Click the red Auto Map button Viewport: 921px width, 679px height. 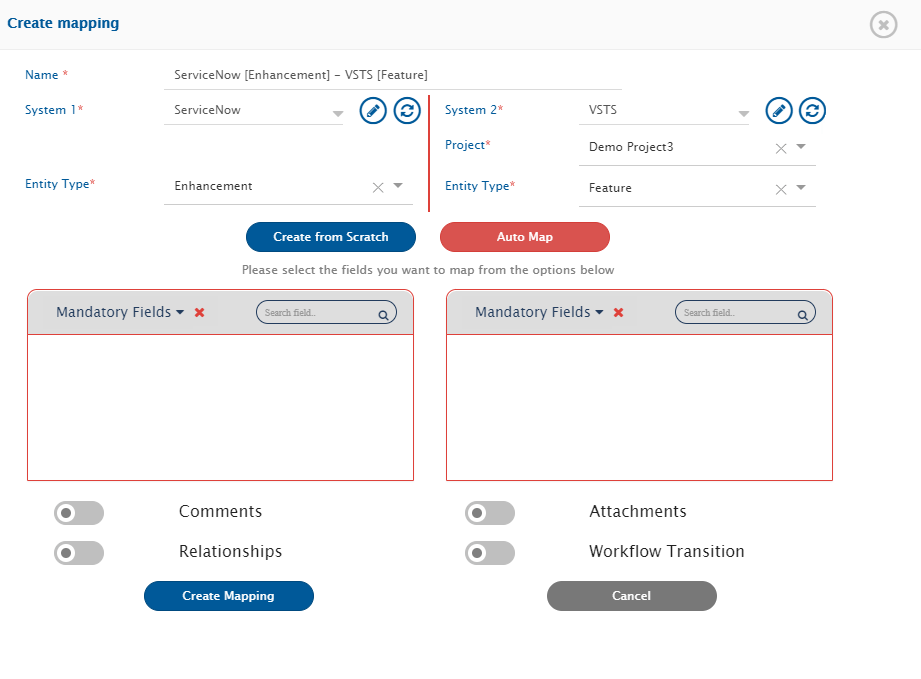tap(524, 237)
